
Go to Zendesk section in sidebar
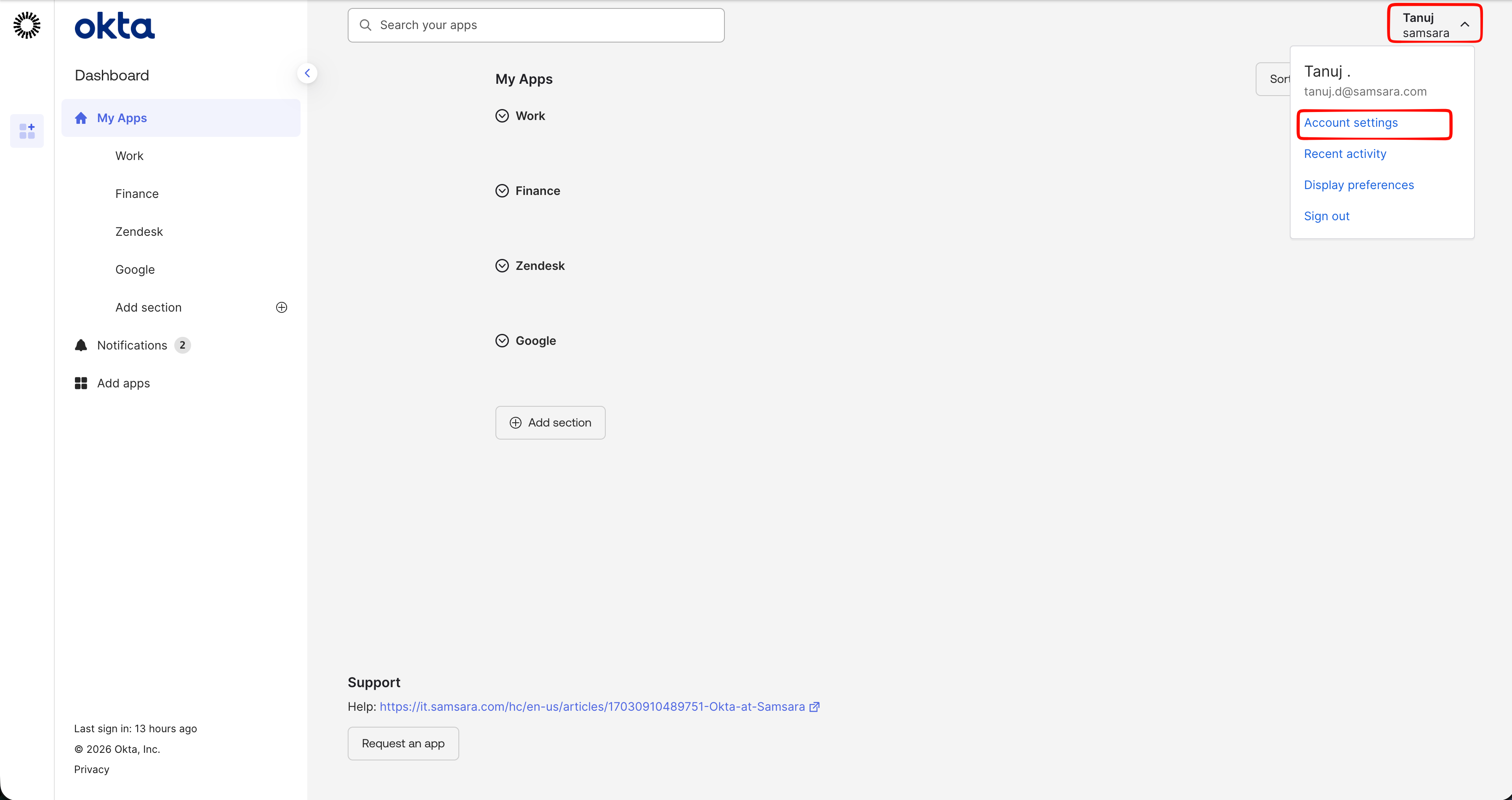(x=139, y=232)
